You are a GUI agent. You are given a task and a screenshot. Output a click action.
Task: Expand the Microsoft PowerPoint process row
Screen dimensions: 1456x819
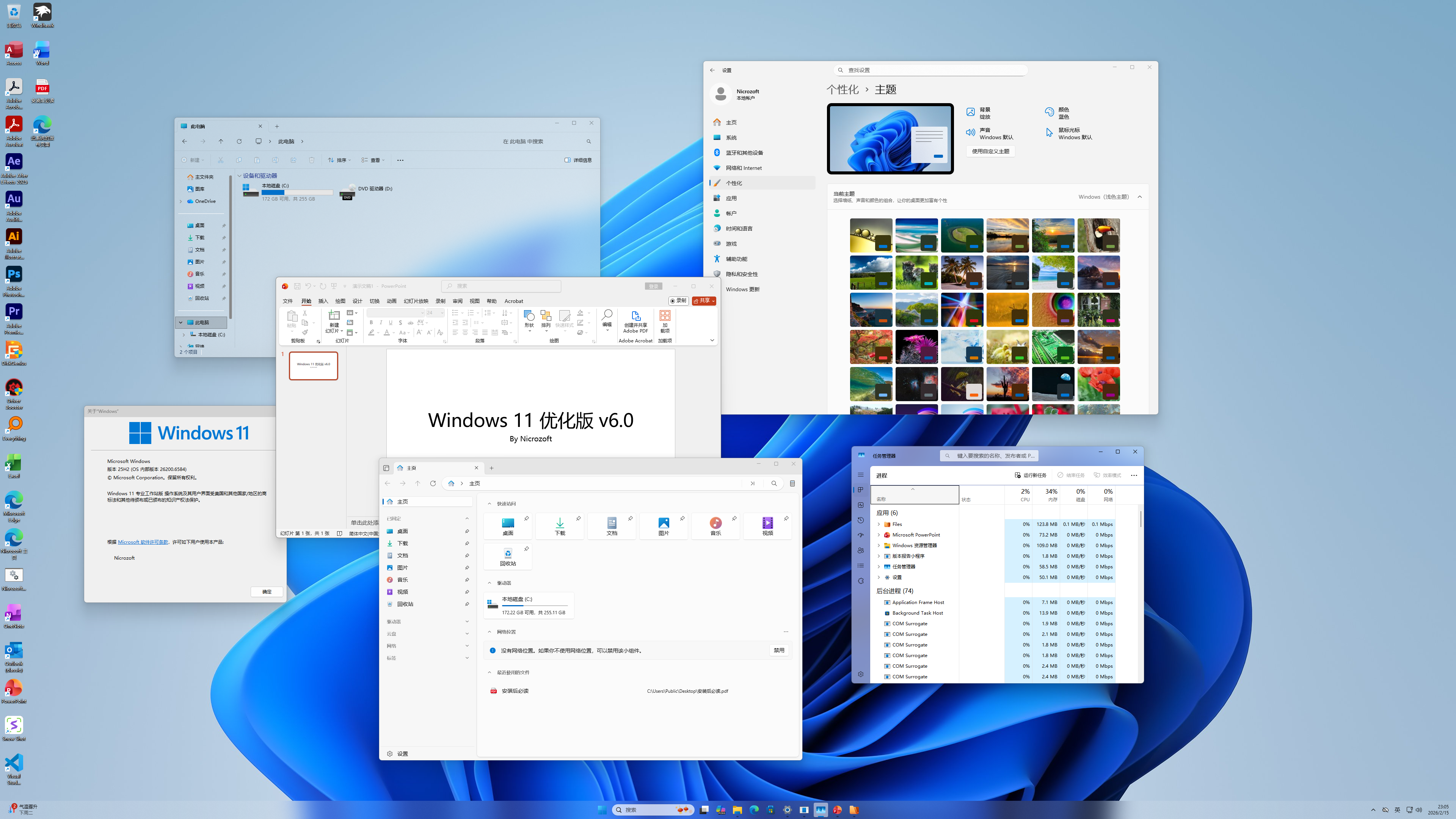click(x=879, y=535)
